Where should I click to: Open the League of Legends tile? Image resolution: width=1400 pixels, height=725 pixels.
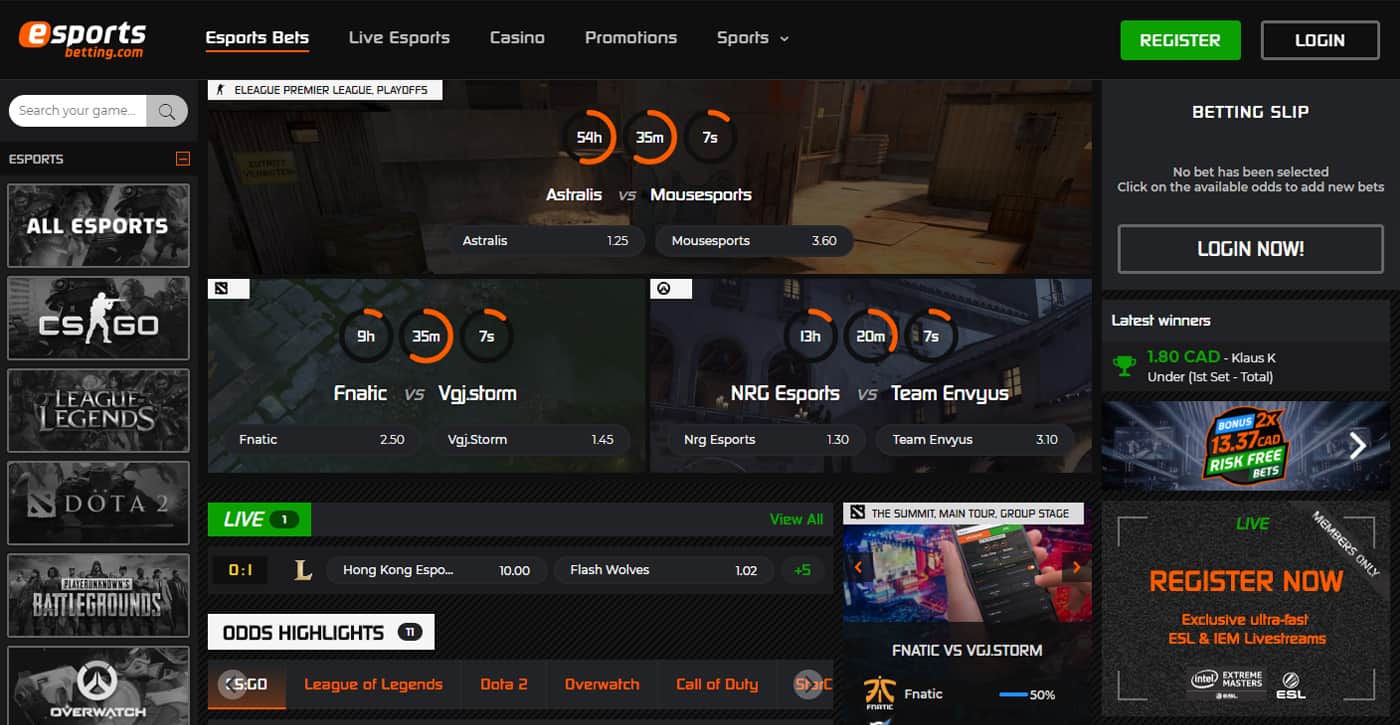(98, 411)
